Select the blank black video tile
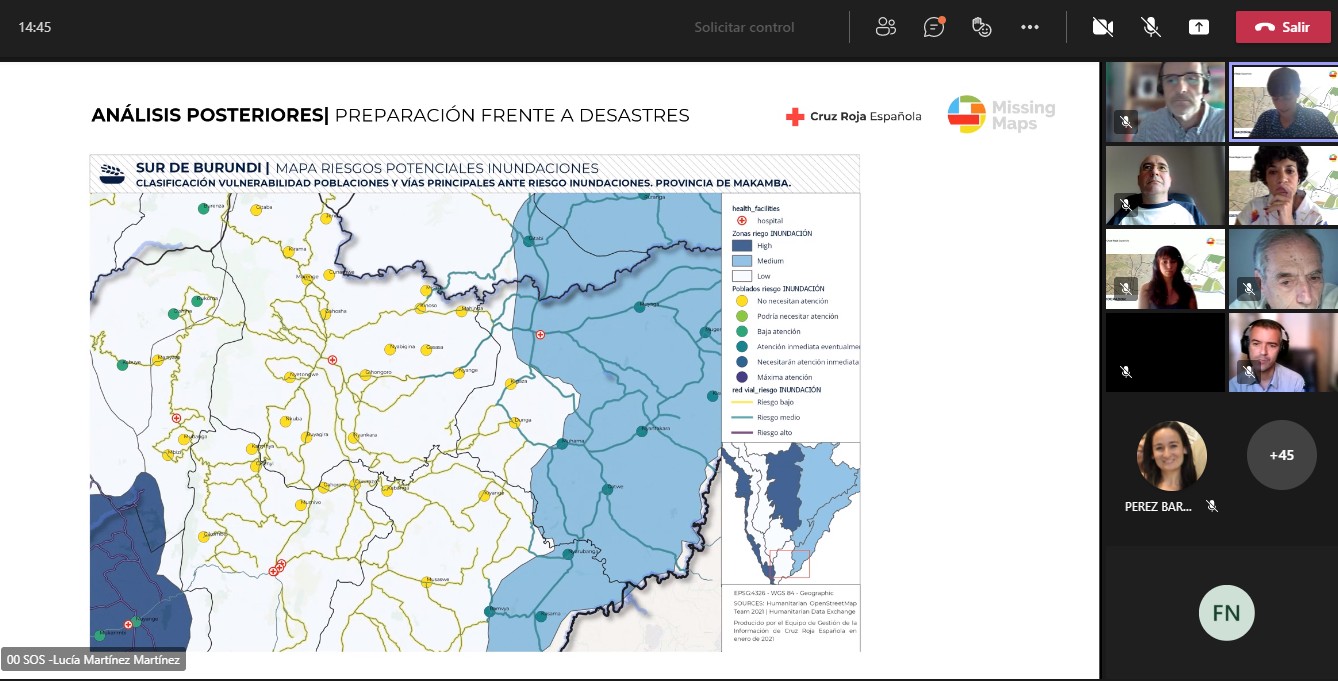Image resolution: width=1338 pixels, height=681 pixels. [x=1165, y=352]
